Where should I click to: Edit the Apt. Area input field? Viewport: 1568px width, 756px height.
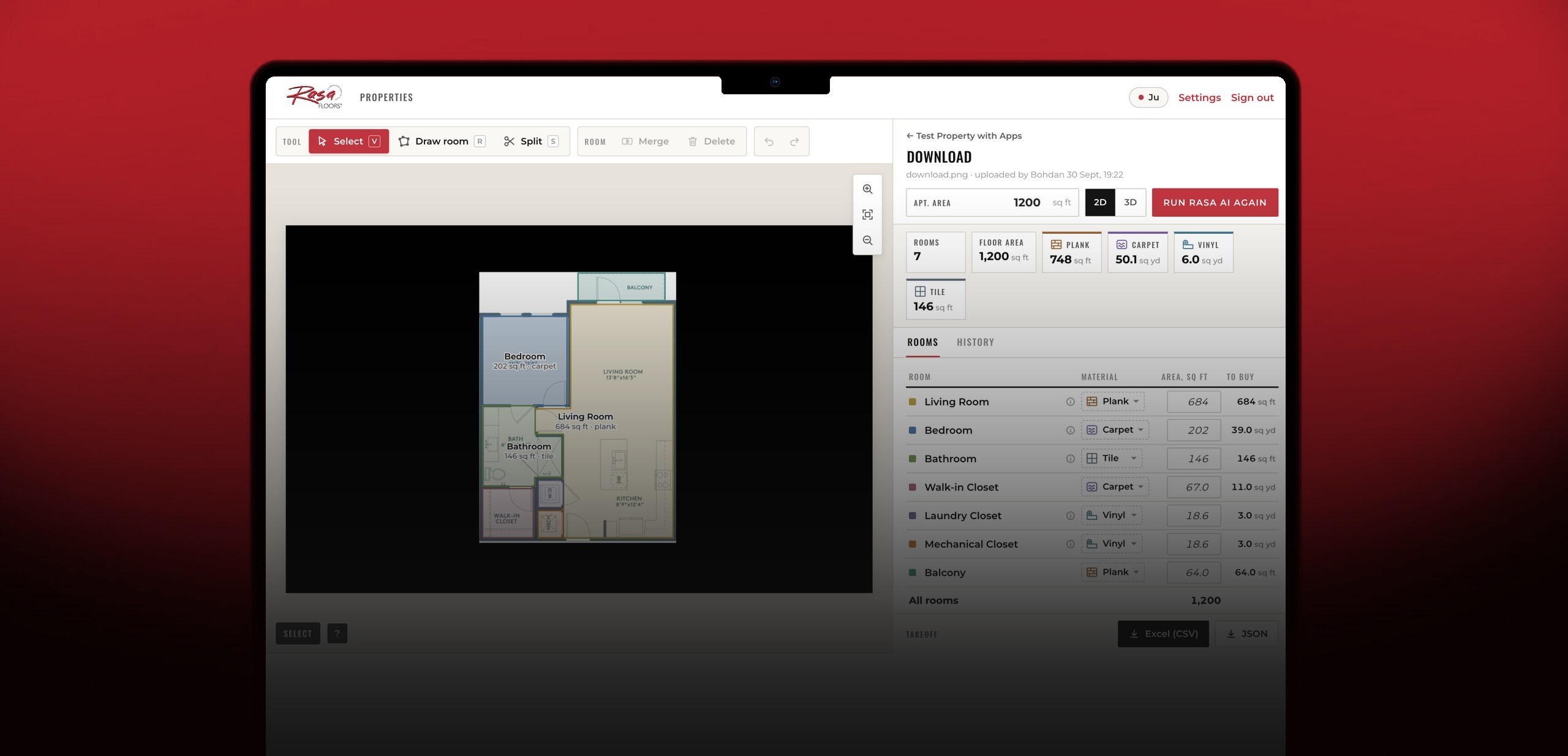pyautogui.click(x=992, y=203)
